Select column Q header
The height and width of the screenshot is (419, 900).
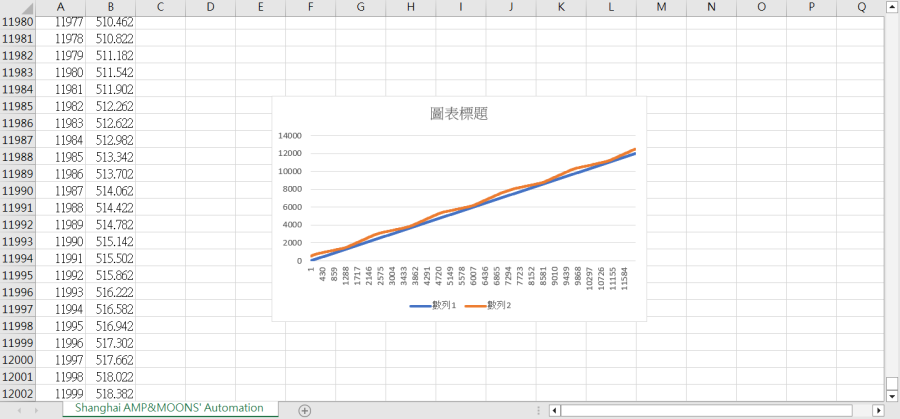coord(861,7)
